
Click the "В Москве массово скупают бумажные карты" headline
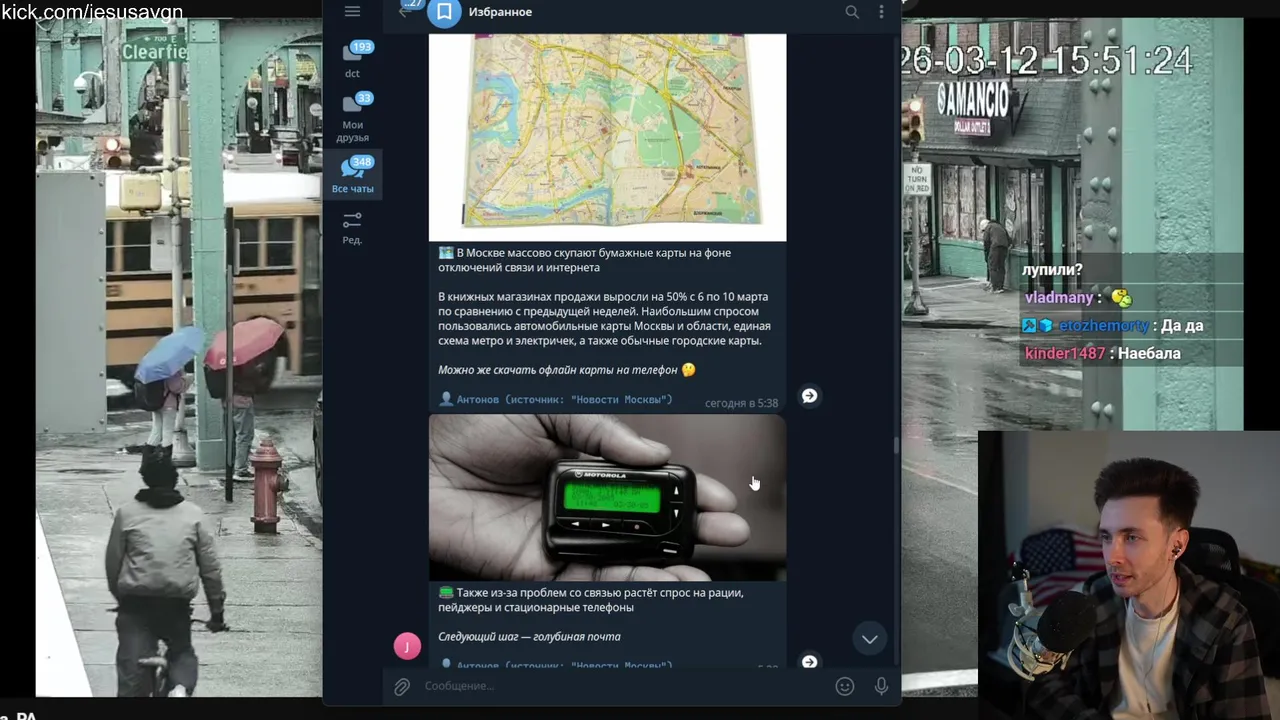tap(584, 260)
